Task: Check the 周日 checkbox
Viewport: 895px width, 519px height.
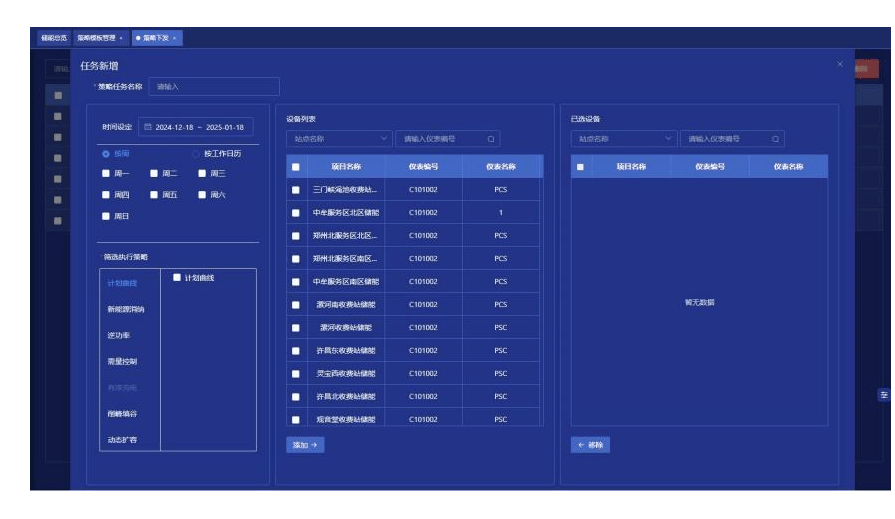Action: [106, 216]
